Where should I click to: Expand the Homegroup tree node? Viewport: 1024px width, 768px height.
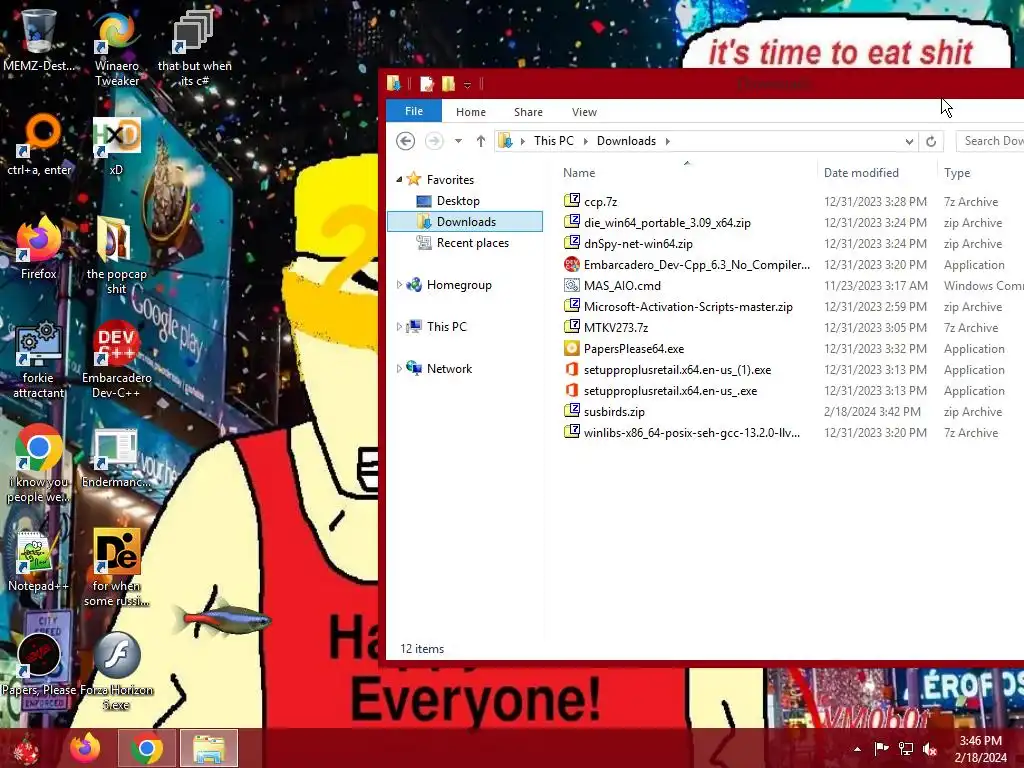pyautogui.click(x=399, y=285)
